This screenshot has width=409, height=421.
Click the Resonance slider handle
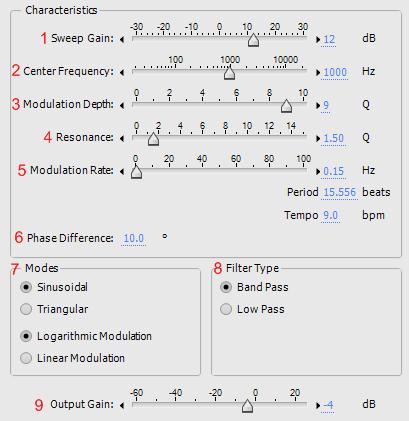[153, 139]
